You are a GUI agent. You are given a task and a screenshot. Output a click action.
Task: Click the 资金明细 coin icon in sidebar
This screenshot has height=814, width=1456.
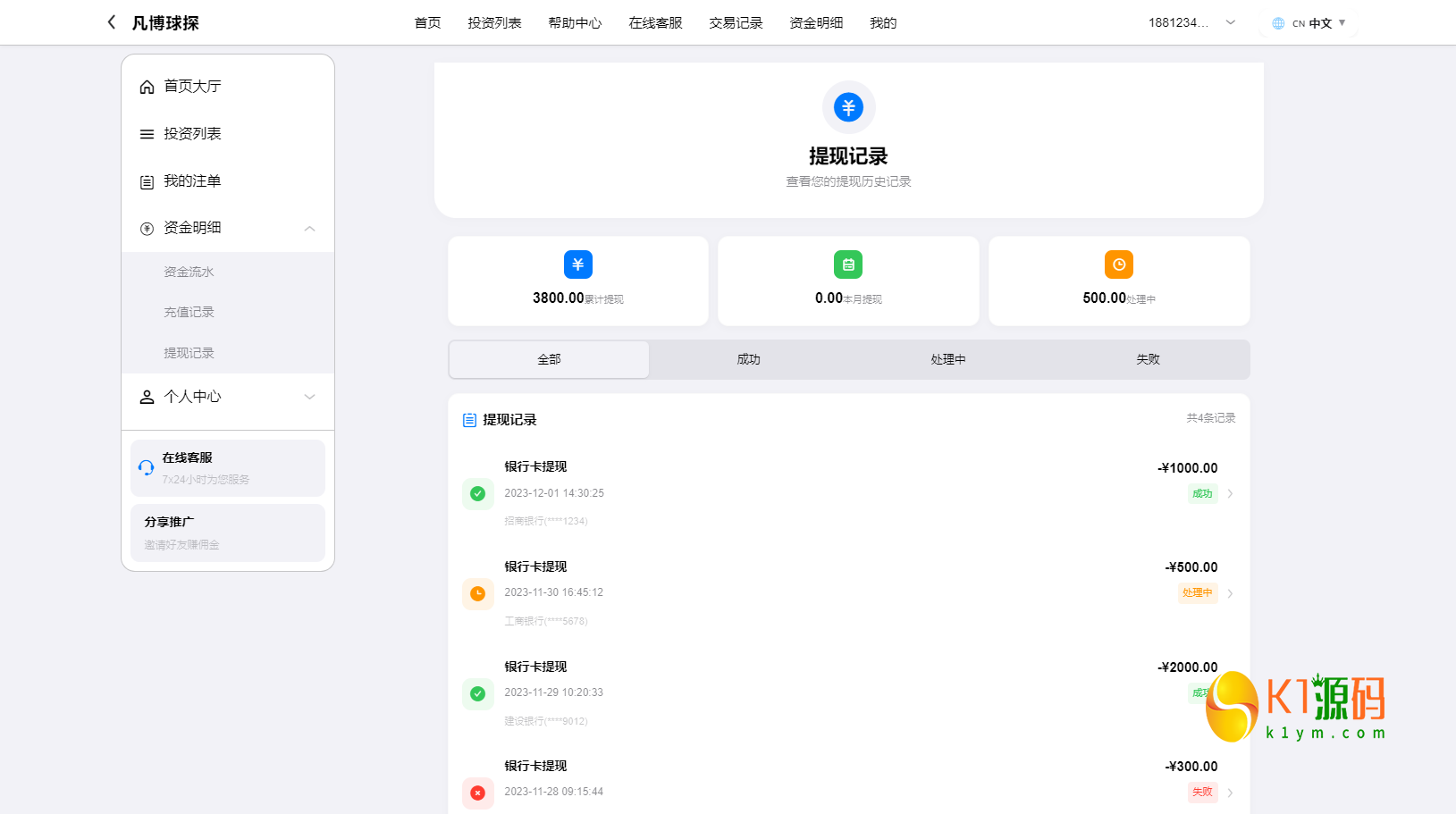click(x=147, y=228)
